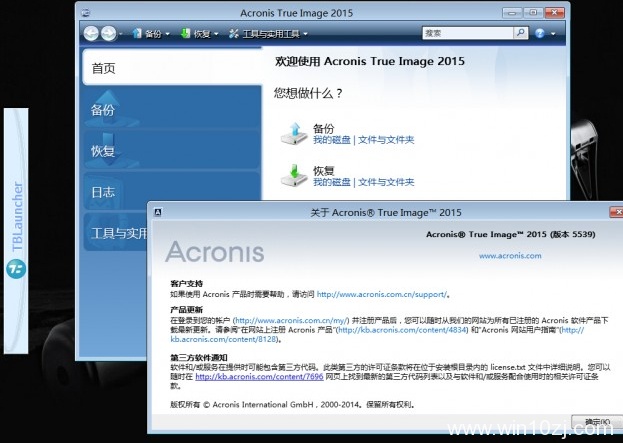Open the 备份 toolbar menu

click(148, 34)
